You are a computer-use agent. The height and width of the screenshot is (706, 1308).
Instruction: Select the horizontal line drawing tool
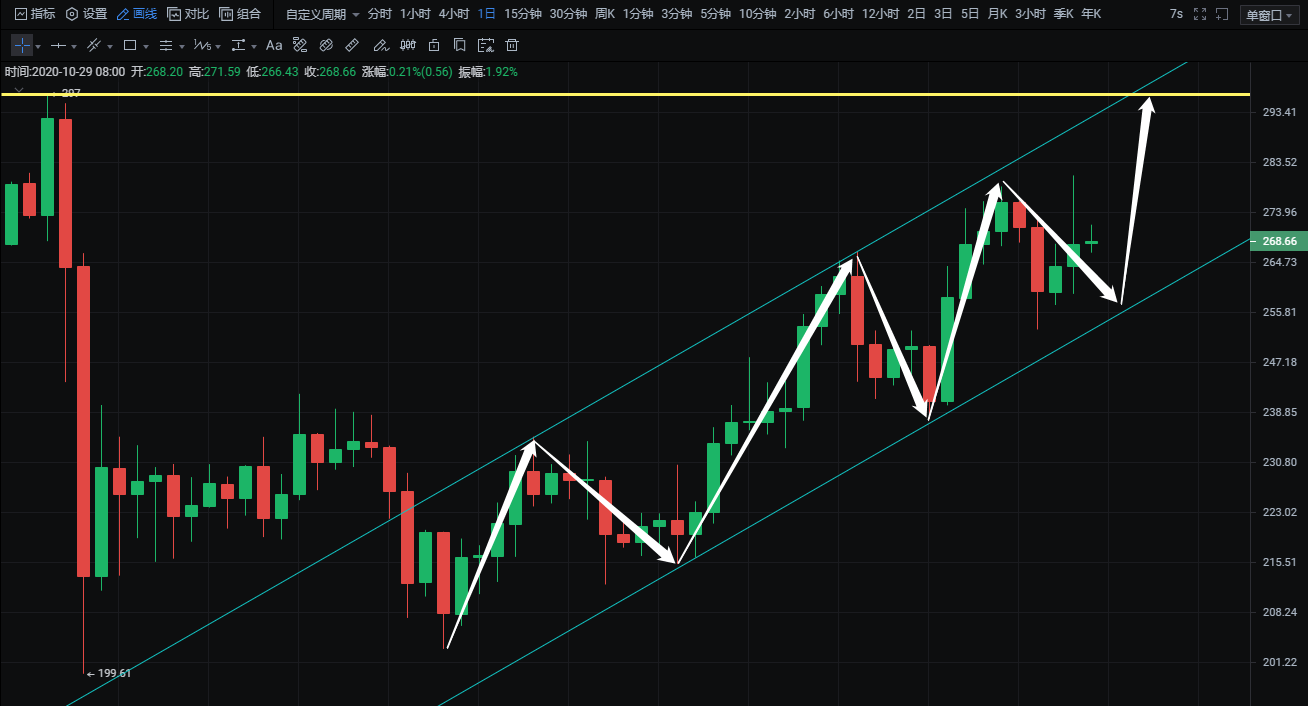click(58, 46)
